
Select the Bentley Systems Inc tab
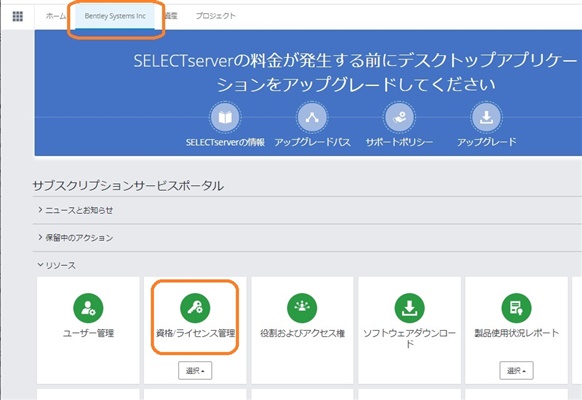115,16
